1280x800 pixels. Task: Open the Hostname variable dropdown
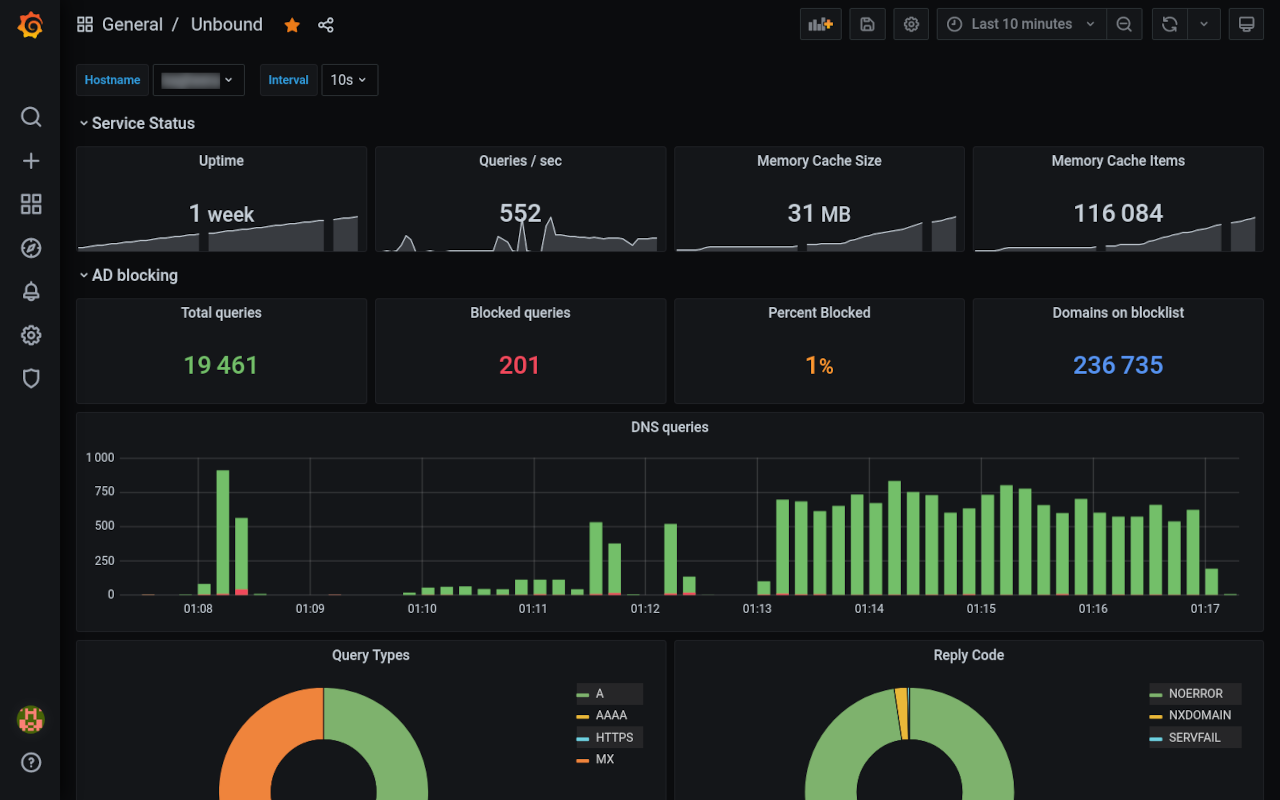pyautogui.click(x=198, y=80)
